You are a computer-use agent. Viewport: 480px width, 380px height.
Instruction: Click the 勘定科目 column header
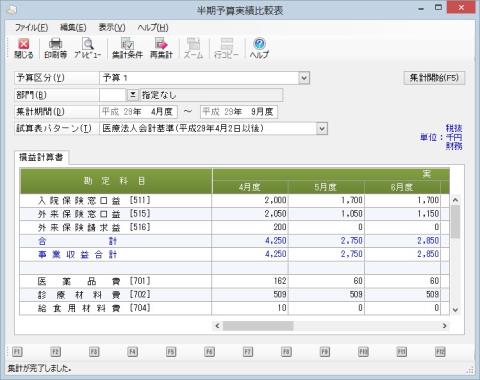click(116, 181)
